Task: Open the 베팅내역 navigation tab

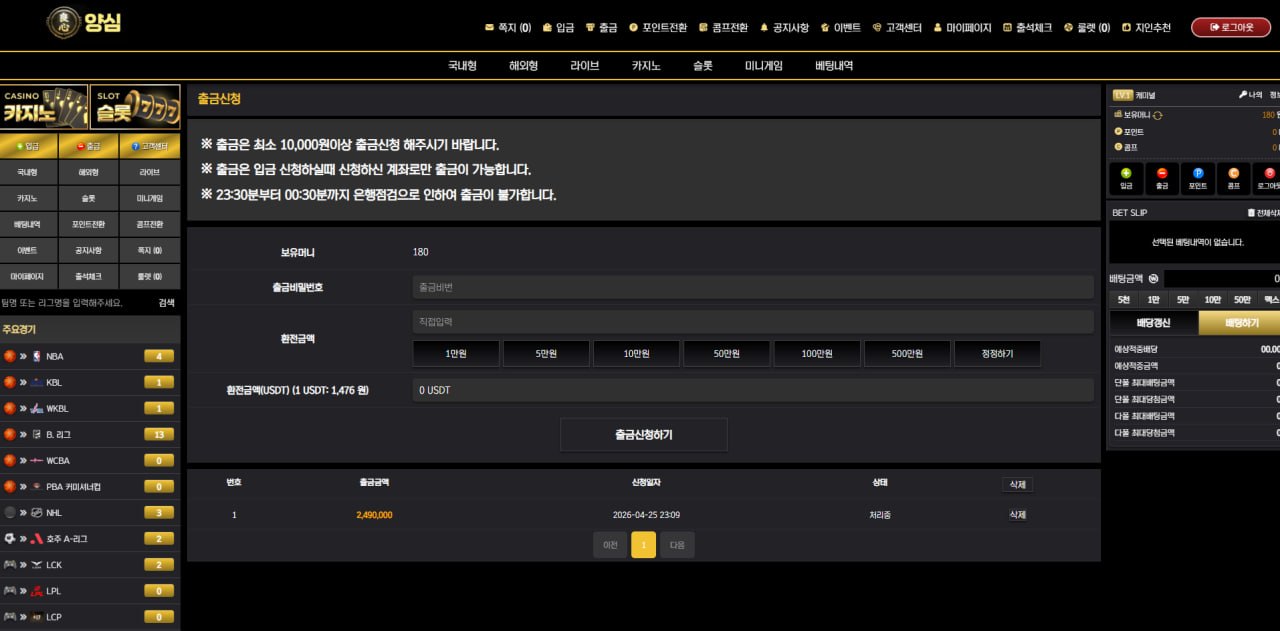Action: (834, 66)
